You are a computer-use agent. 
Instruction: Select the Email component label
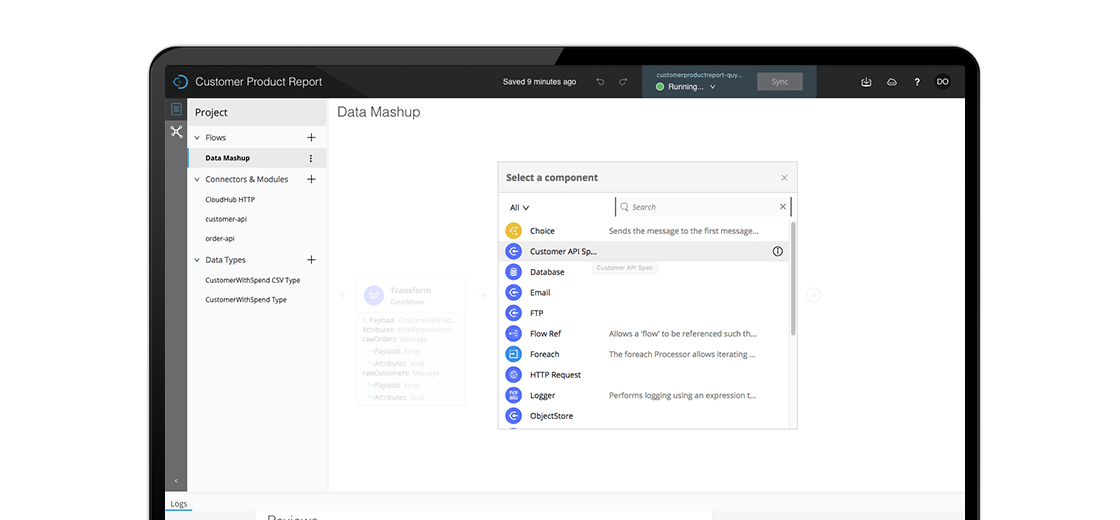coord(540,293)
